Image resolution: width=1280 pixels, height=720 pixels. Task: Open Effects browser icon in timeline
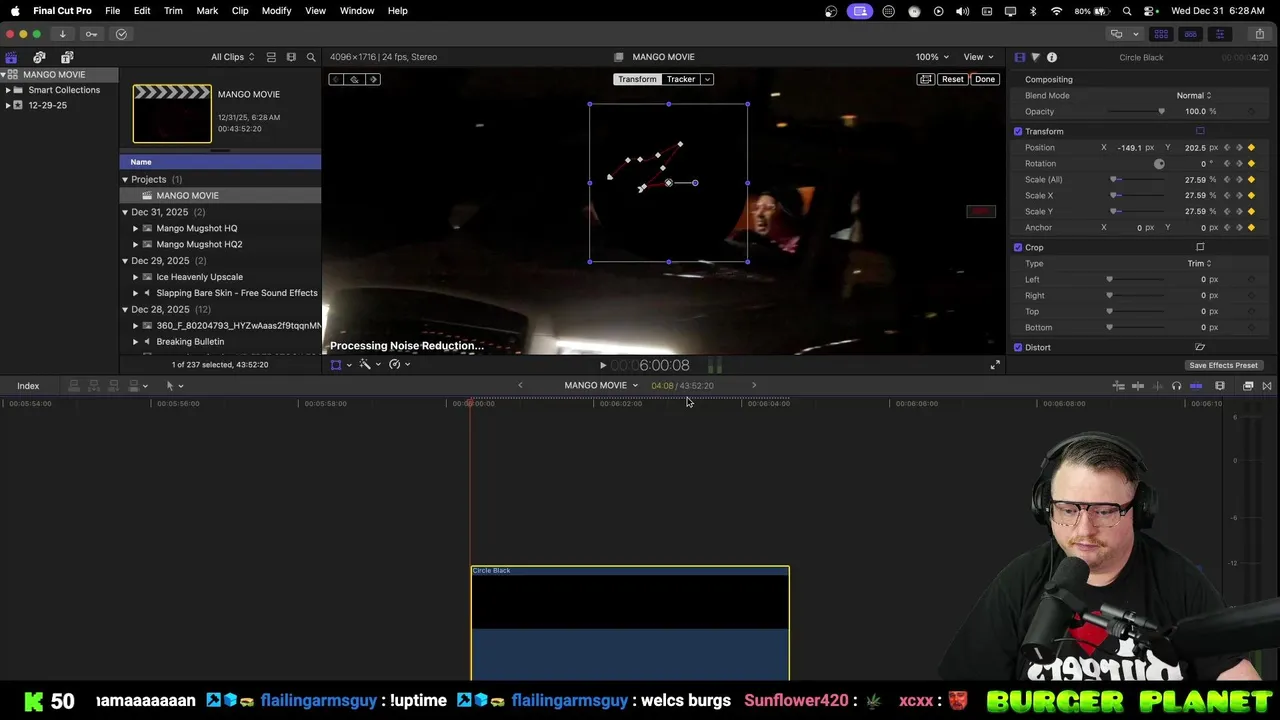click(x=1248, y=386)
